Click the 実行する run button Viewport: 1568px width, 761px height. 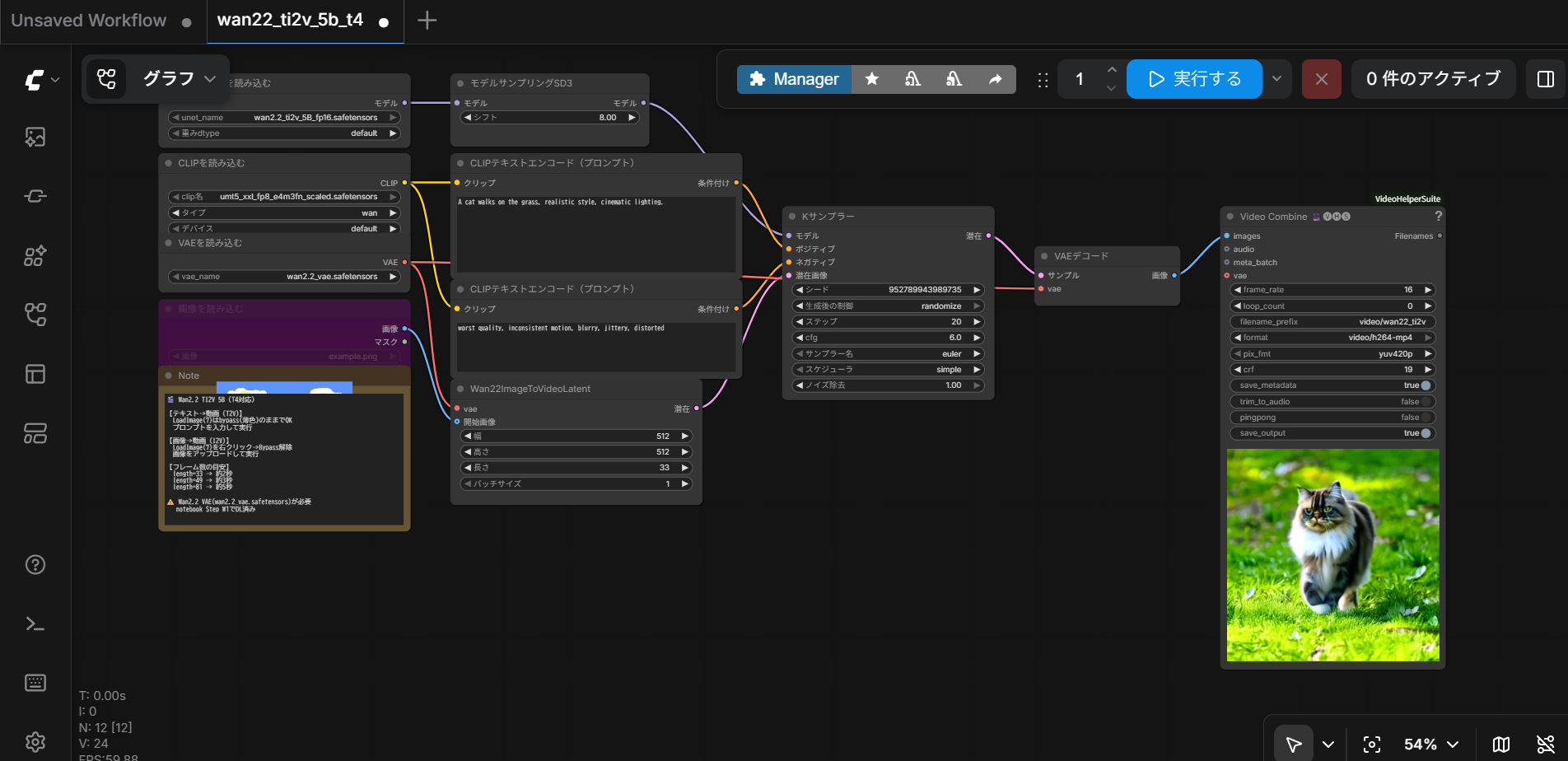point(1193,79)
